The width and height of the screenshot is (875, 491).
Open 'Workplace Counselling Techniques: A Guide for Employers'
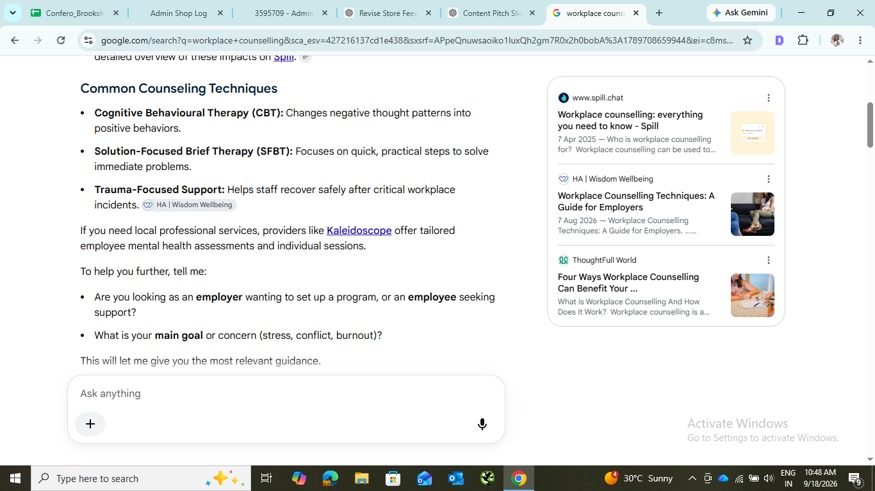pyautogui.click(x=636, y=201)
